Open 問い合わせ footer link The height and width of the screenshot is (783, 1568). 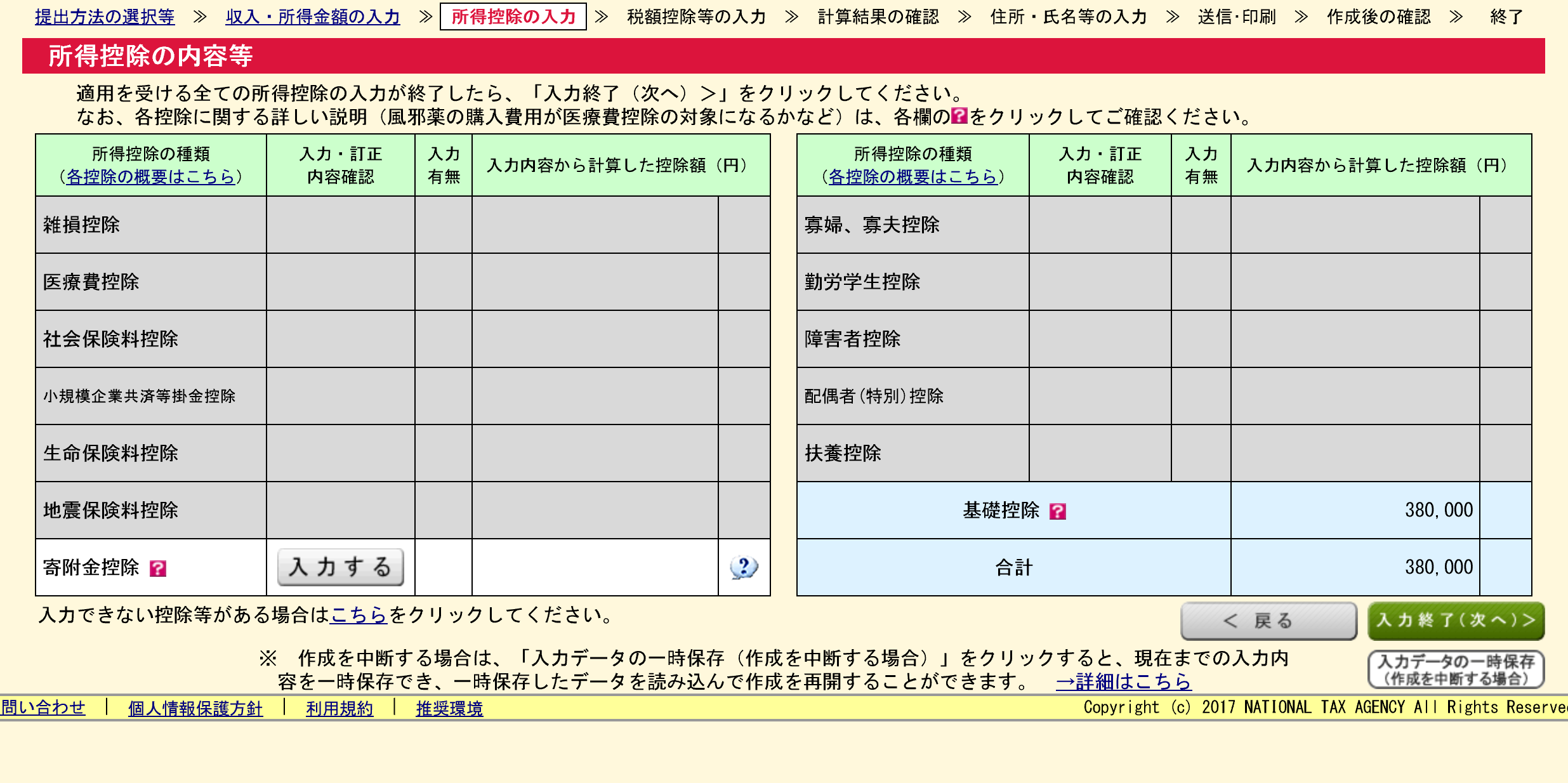tap(43, 707)
